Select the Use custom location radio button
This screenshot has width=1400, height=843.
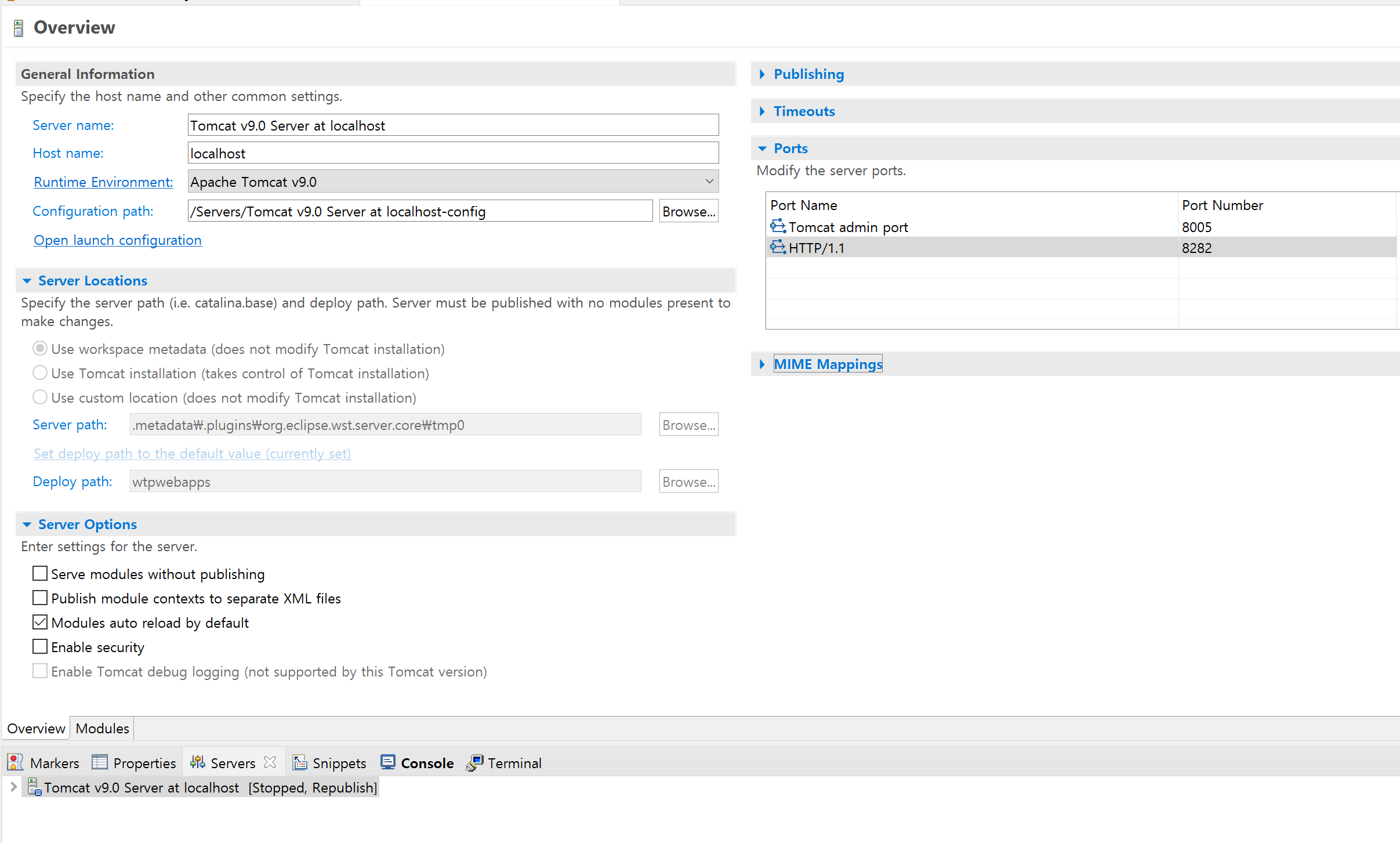point(39,397)
